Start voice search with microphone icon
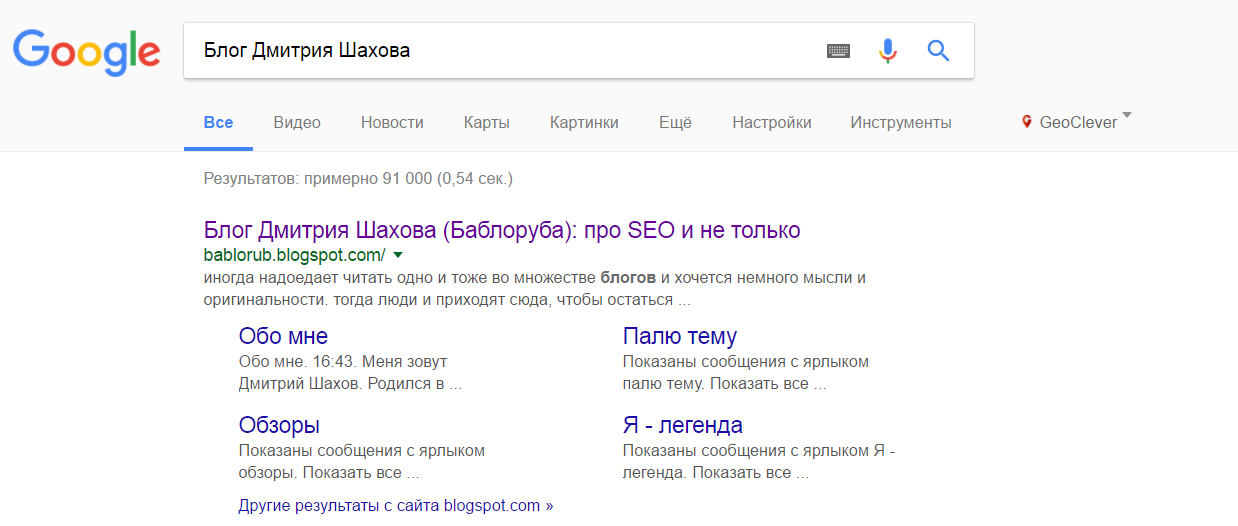This screenshot has width=1238, height=526. pyautogui.click(x=888, y=50)
